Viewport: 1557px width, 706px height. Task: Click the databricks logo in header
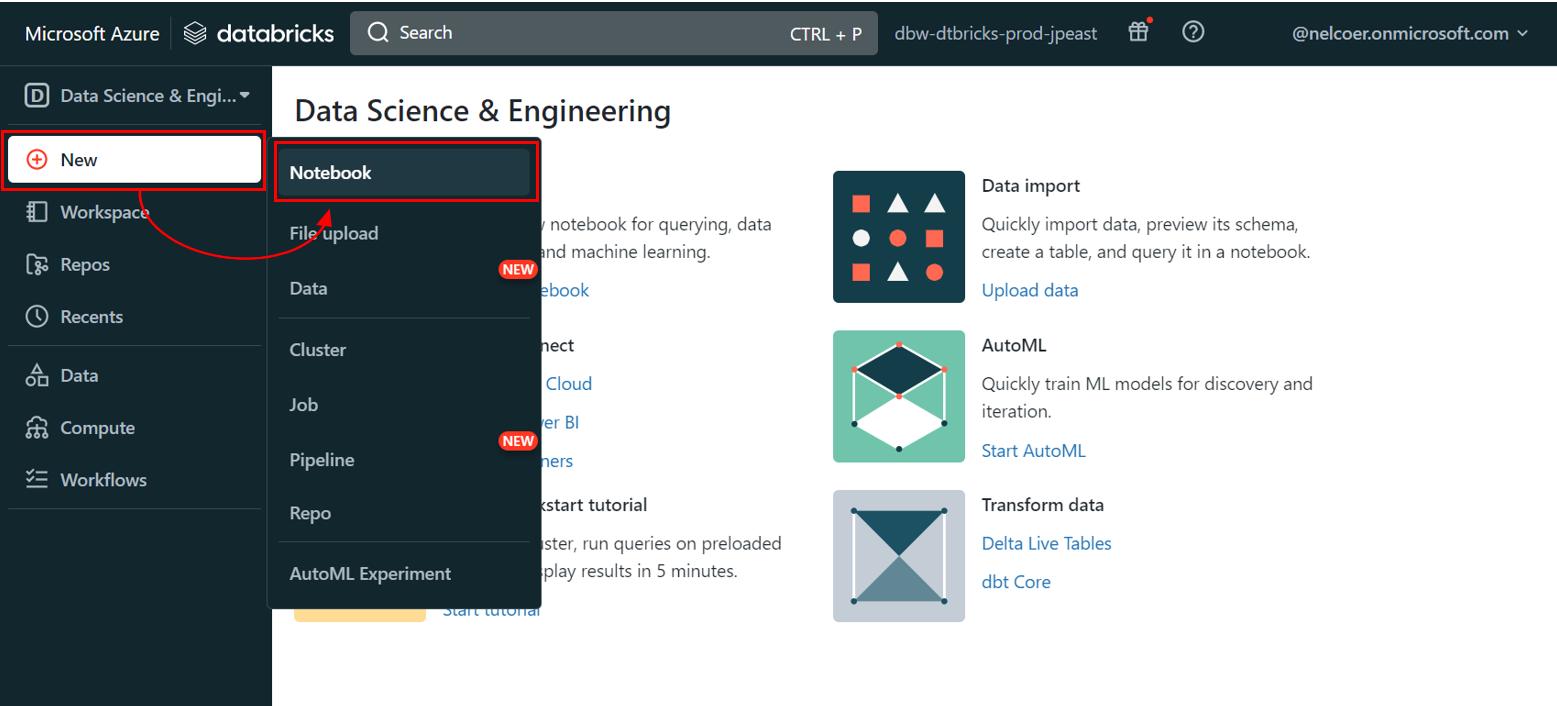(259, 33)
